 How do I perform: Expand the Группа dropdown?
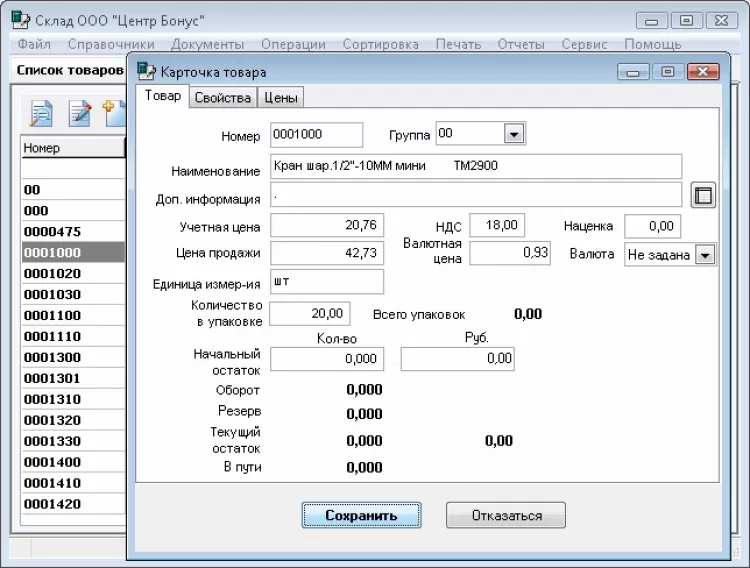513,135
